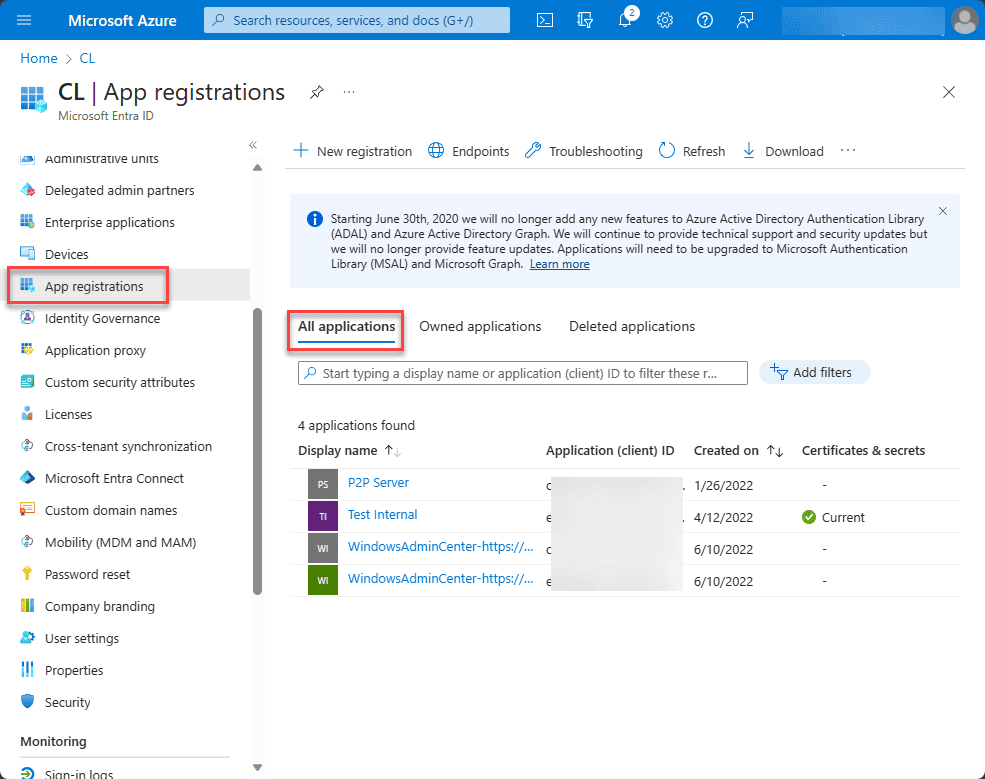Open the Directories and subscriptions filter icon
The image size is (985, 779).
(x=585, y=20)
